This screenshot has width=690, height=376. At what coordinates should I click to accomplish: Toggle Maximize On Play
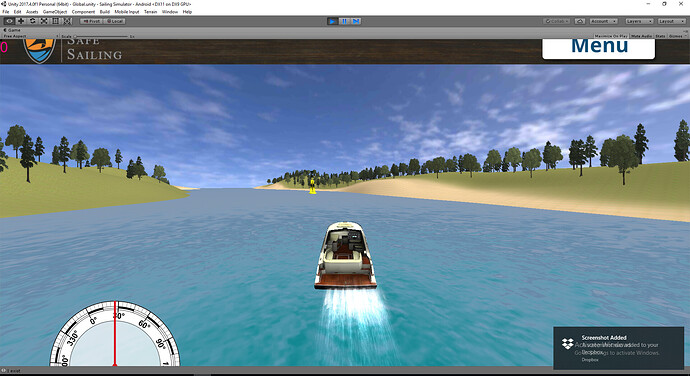point(611,36)
